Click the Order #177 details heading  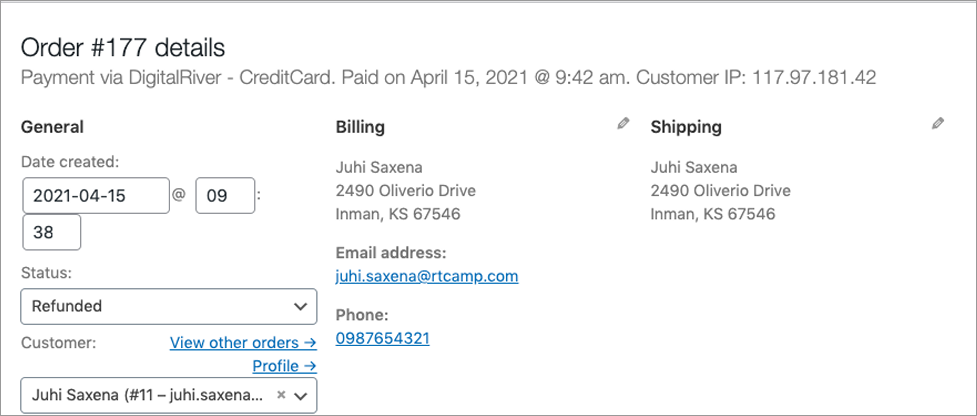[123, 47]
